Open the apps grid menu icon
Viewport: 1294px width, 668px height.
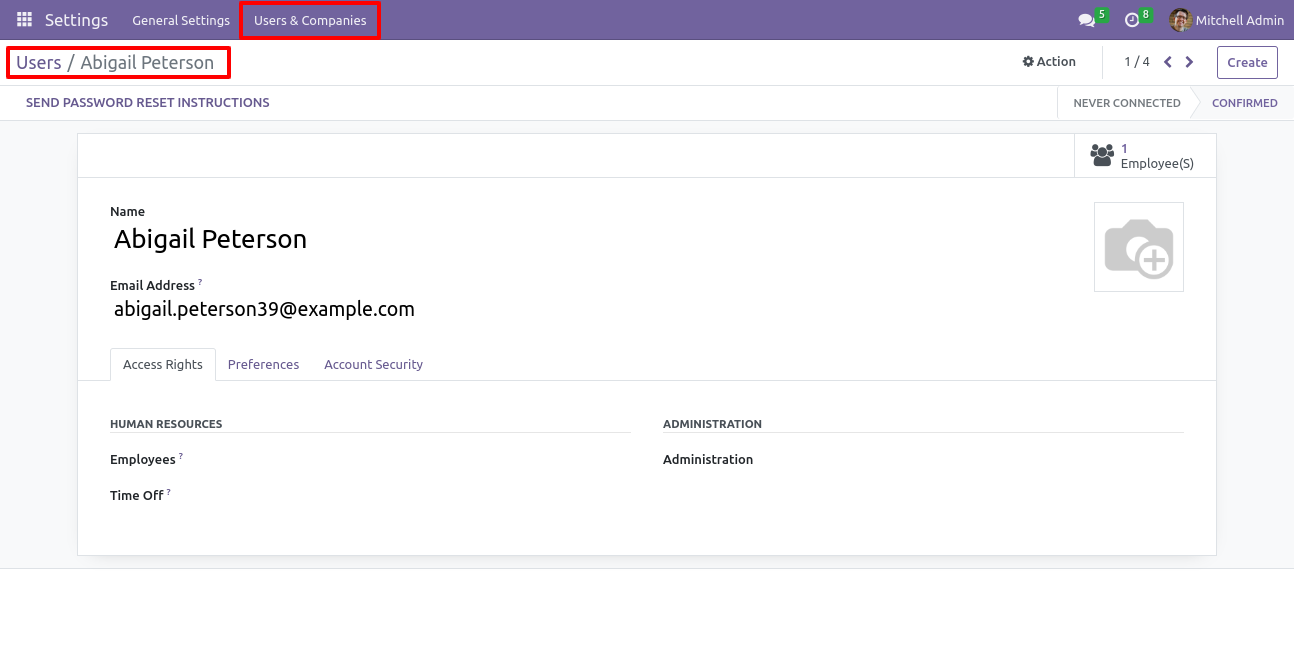(x=24, y=20)
